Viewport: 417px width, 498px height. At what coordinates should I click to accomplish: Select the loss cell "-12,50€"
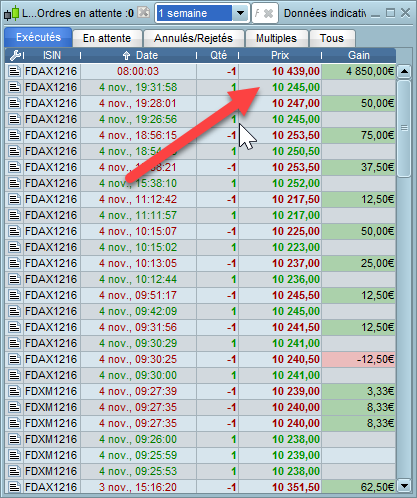(x=359, y=359)
